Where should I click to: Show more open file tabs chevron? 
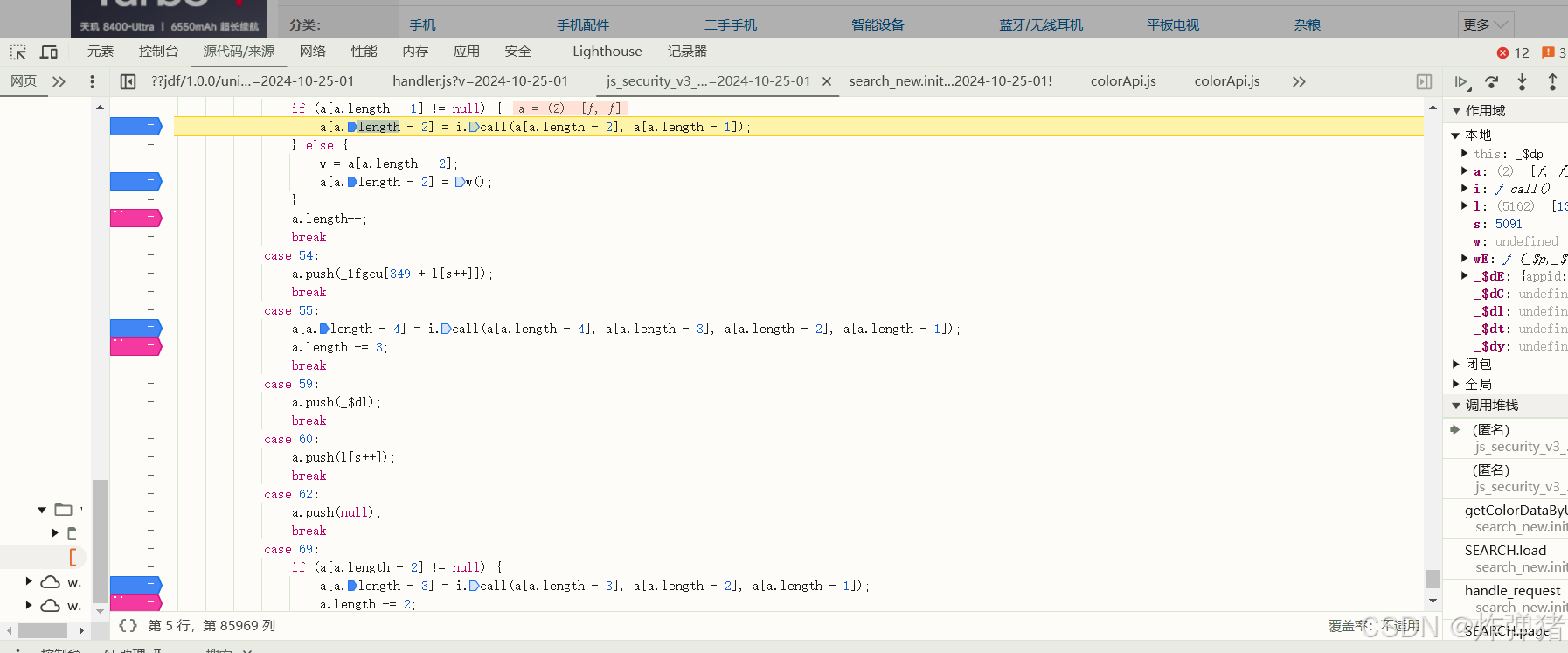pyautogui.click(x=1299, y=81)
